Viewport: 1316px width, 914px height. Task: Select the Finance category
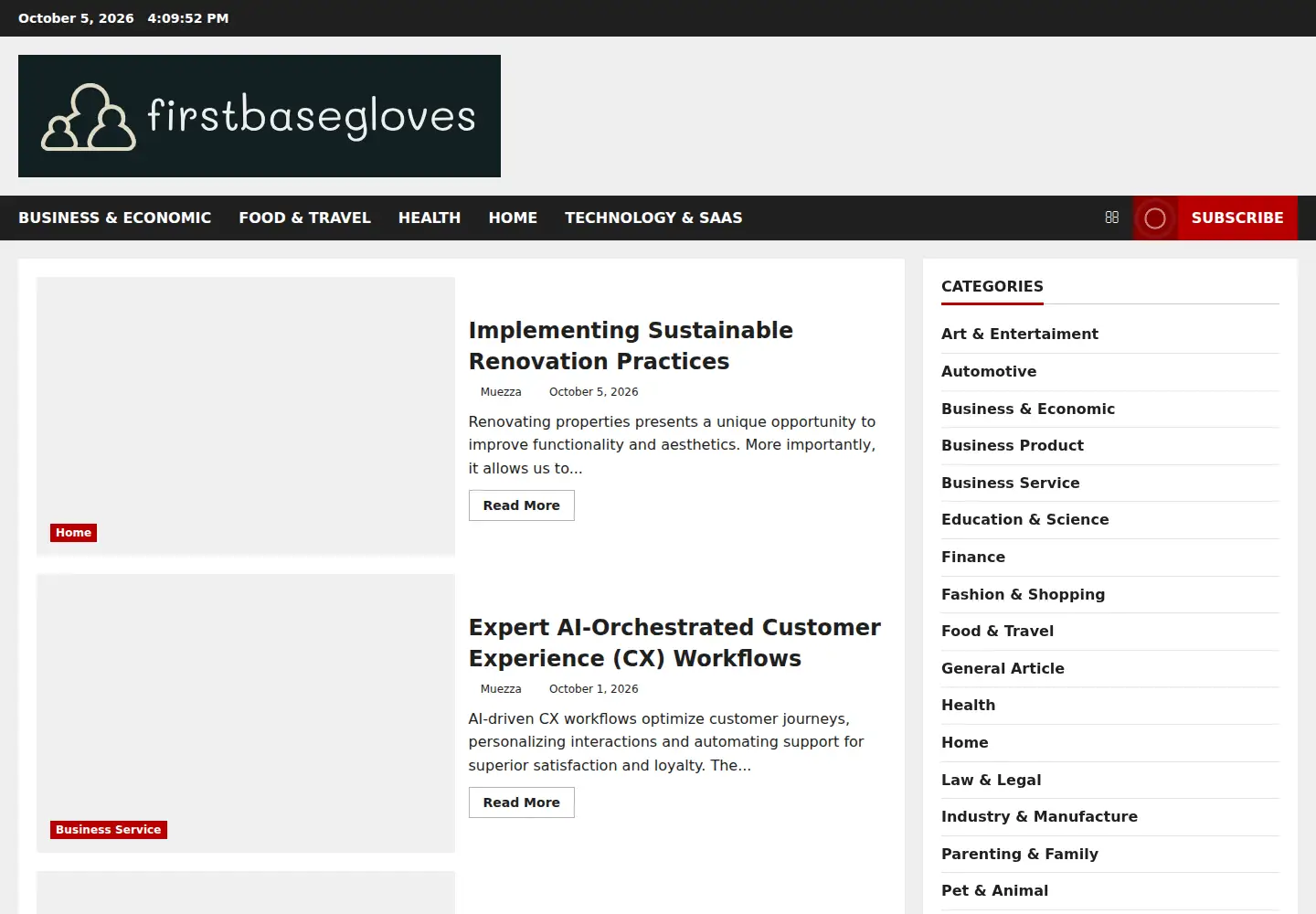coord(973,557)
